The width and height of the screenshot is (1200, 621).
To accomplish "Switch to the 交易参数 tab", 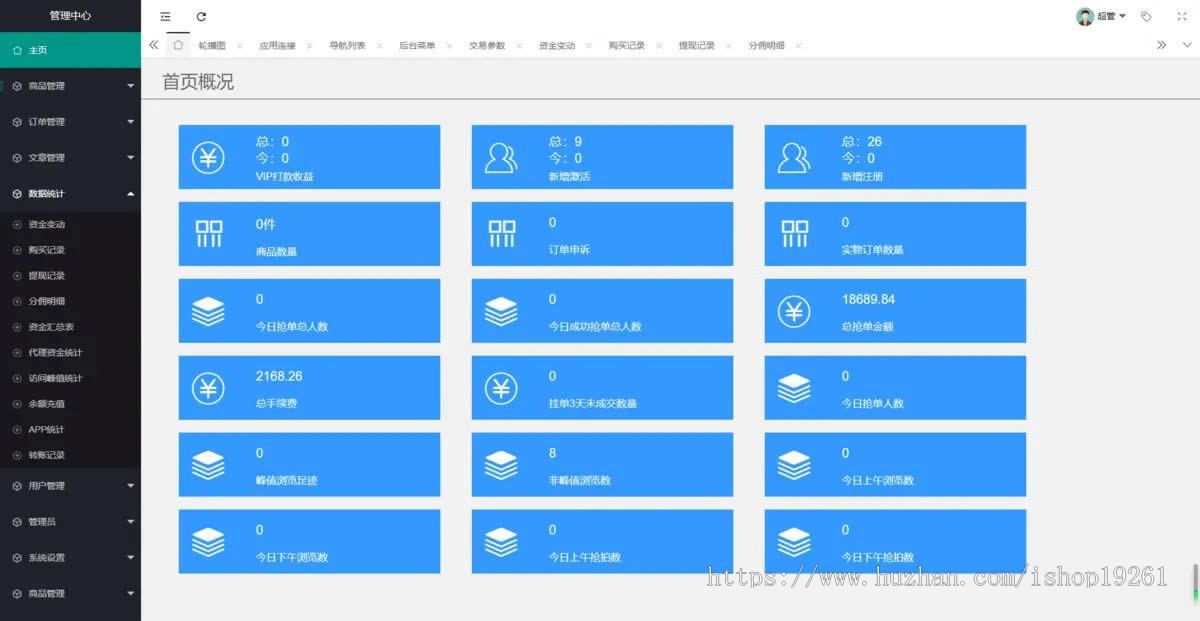I will [487, 45].
